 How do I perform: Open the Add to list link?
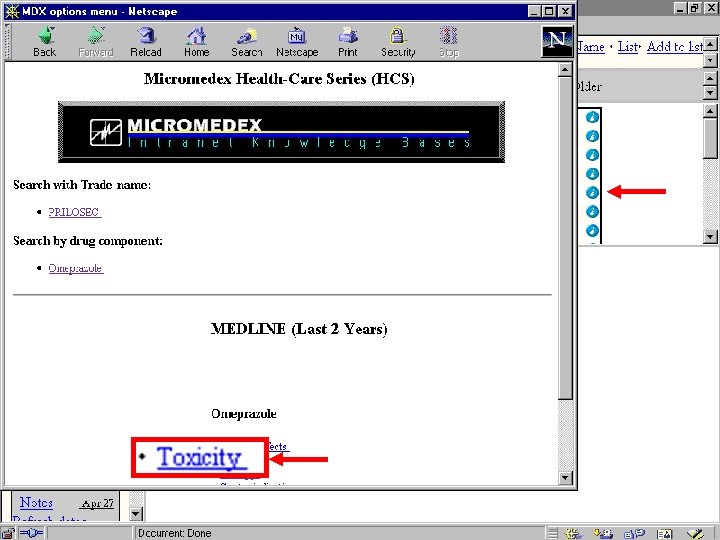[675, 47]
